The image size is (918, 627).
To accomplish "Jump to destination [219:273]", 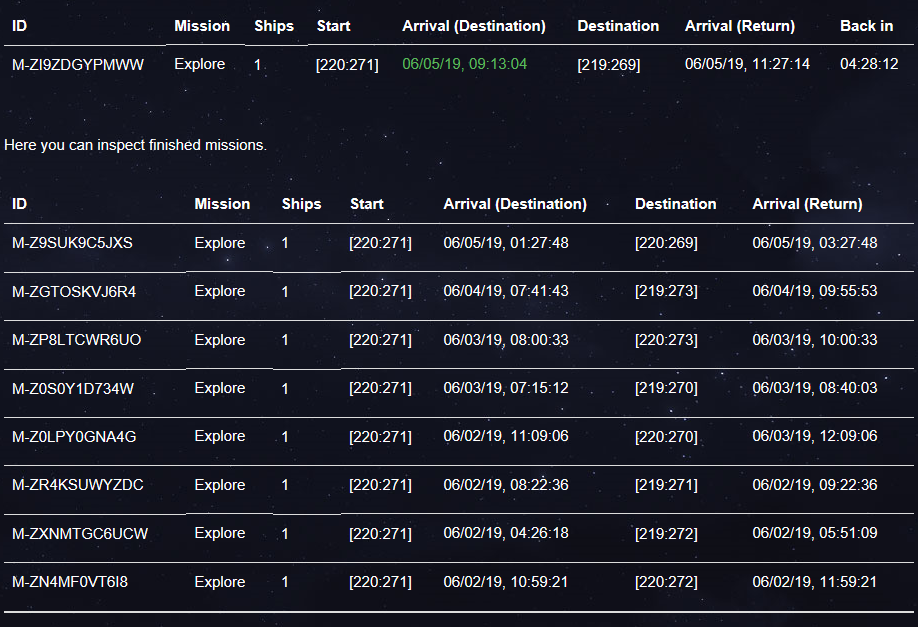I will (666, 292).
